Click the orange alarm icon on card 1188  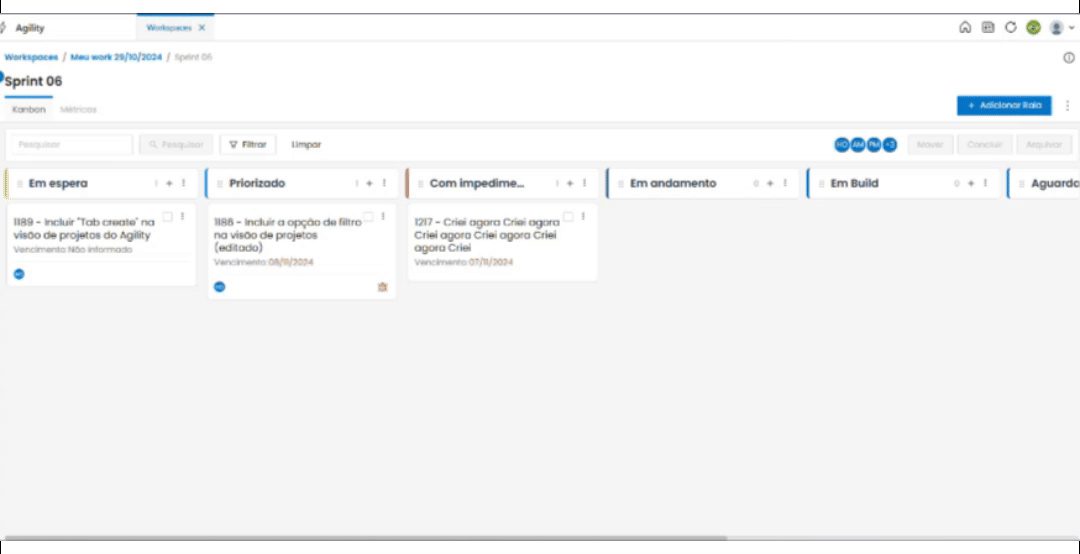coord(382,287)
